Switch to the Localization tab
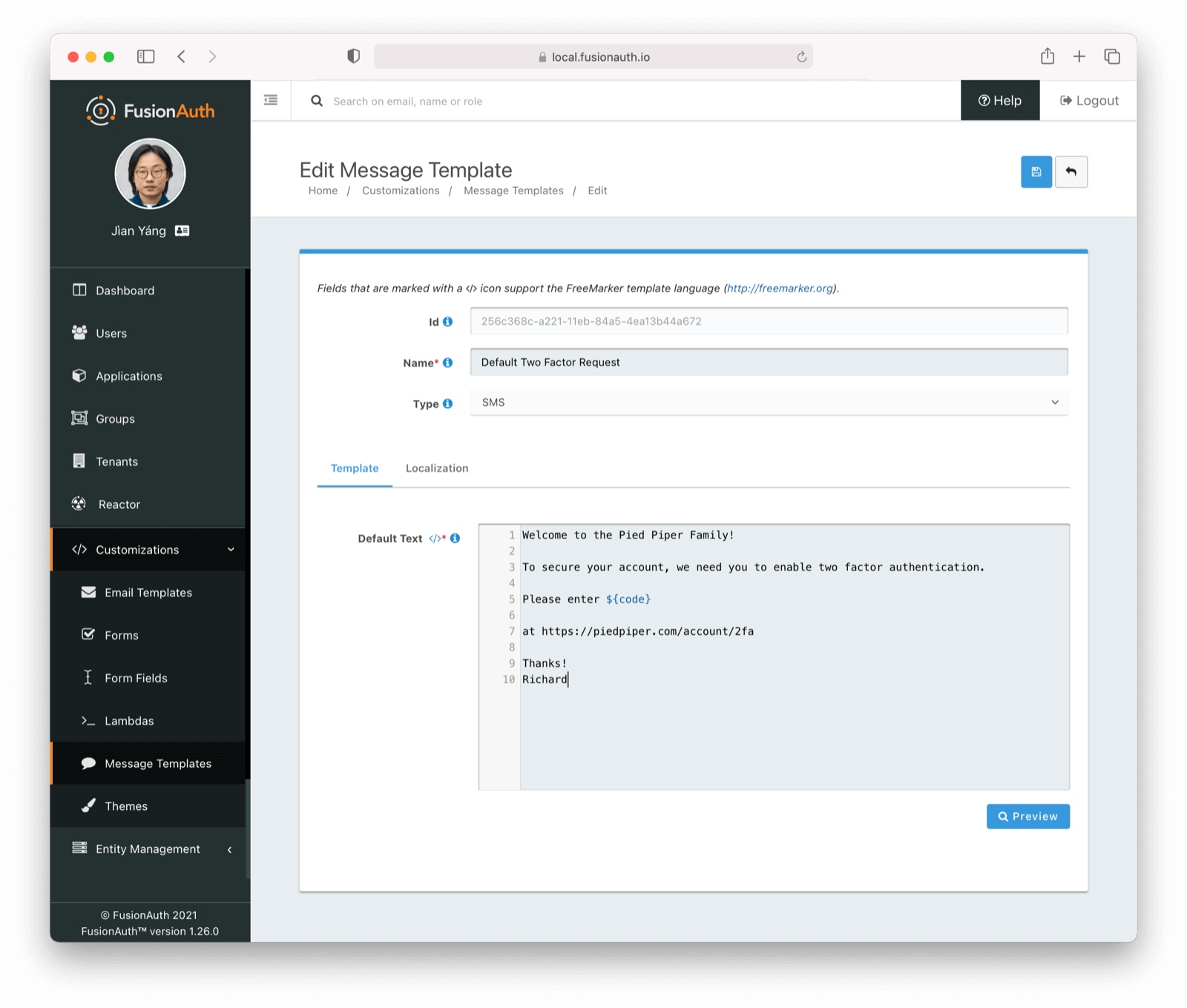 [x=437, y=468]
